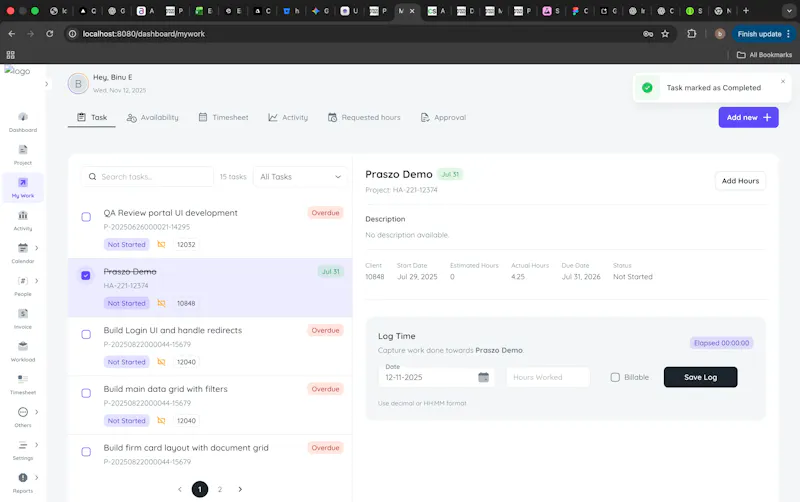Open the People sidebar icon
The width and height of the screenshot is (800, 502).
[22, 281]
